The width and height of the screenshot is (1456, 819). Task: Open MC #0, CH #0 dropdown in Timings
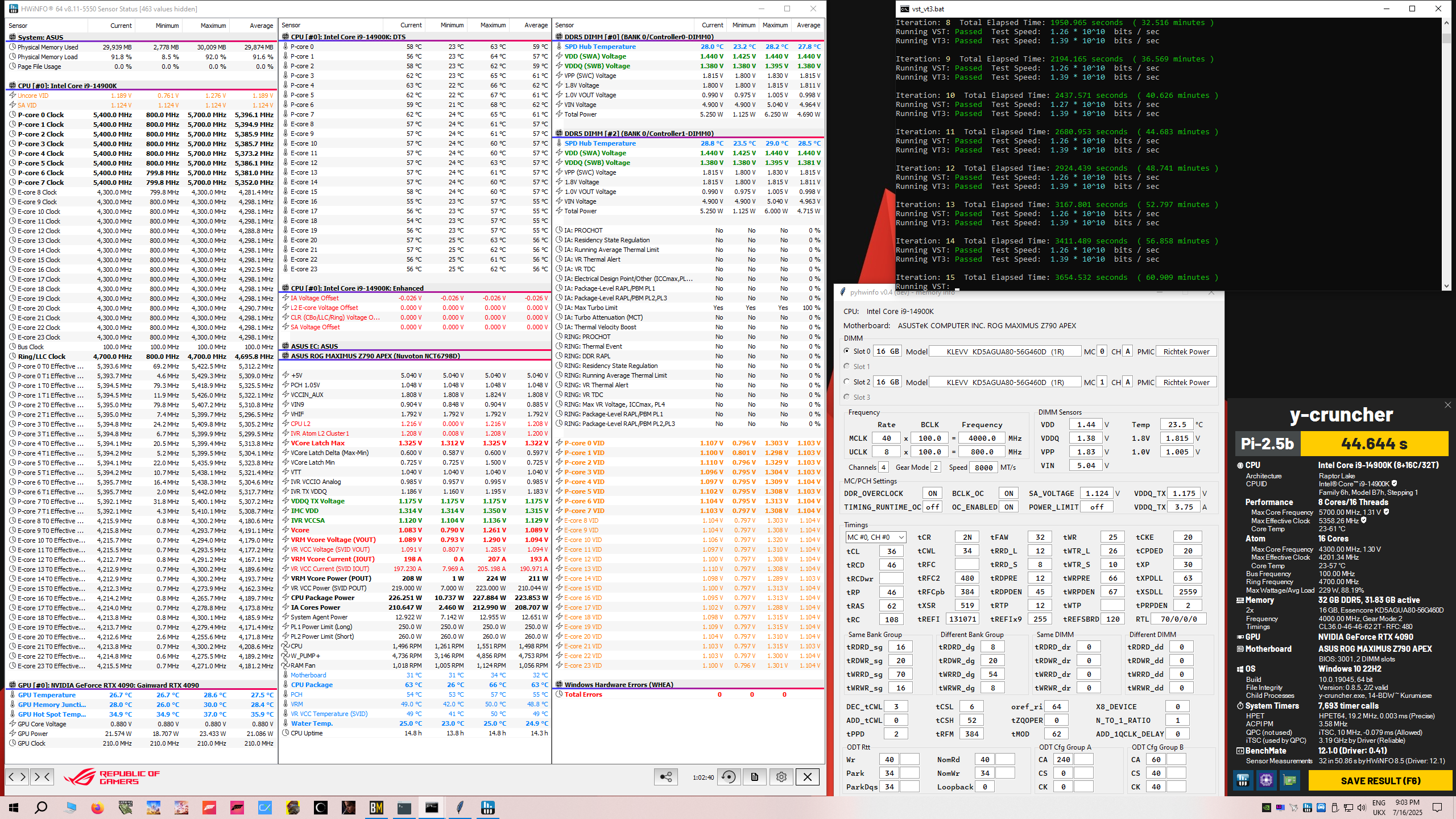[x=875, y=537]
